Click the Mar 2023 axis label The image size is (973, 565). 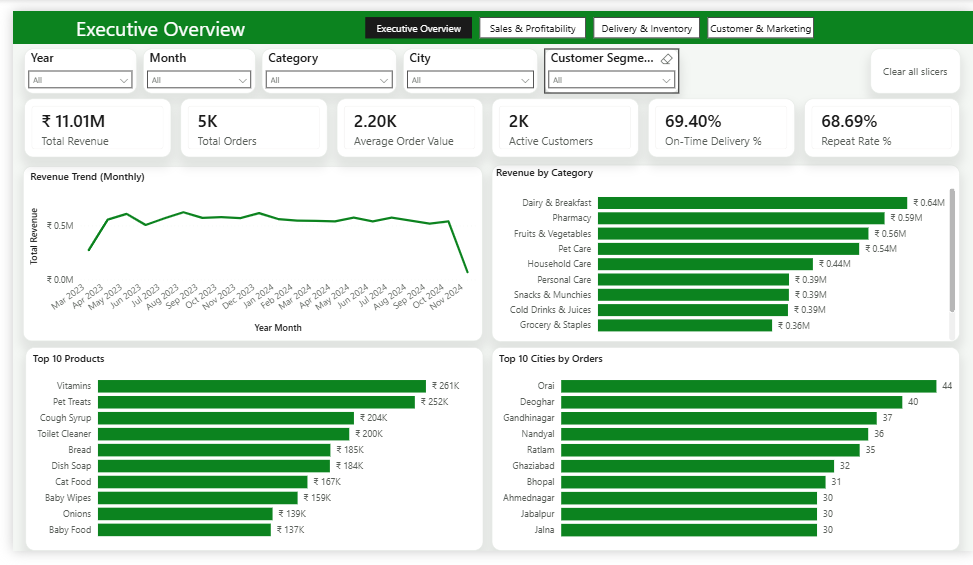(x=68, y=297)
